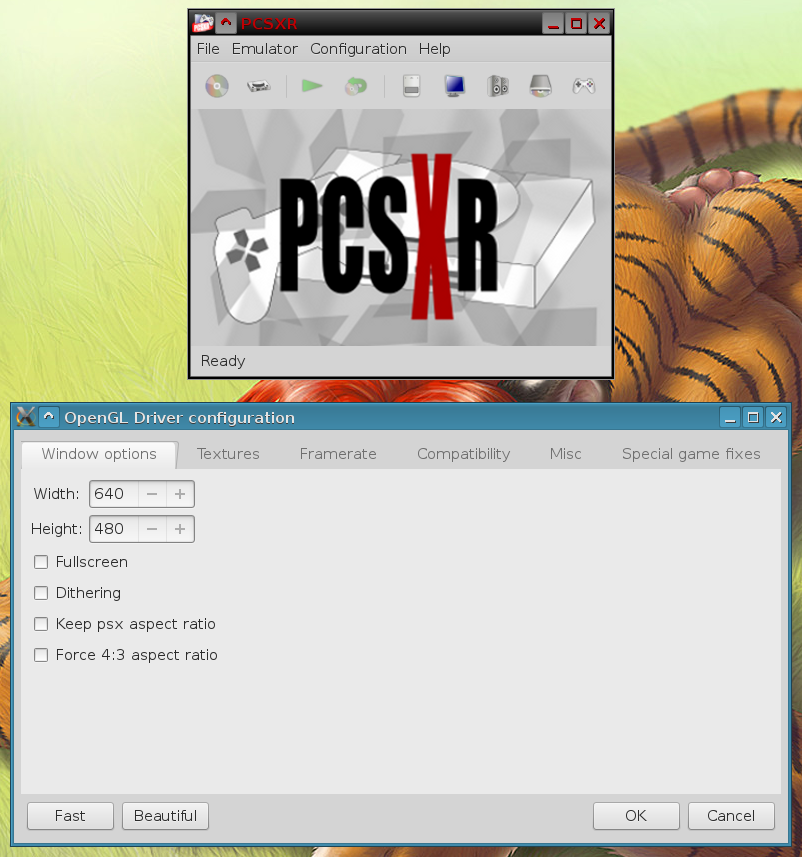Viewport: 802px width, 857px height.
Task: Click the PCSXR logo image
Action: (x=401, y=227)
